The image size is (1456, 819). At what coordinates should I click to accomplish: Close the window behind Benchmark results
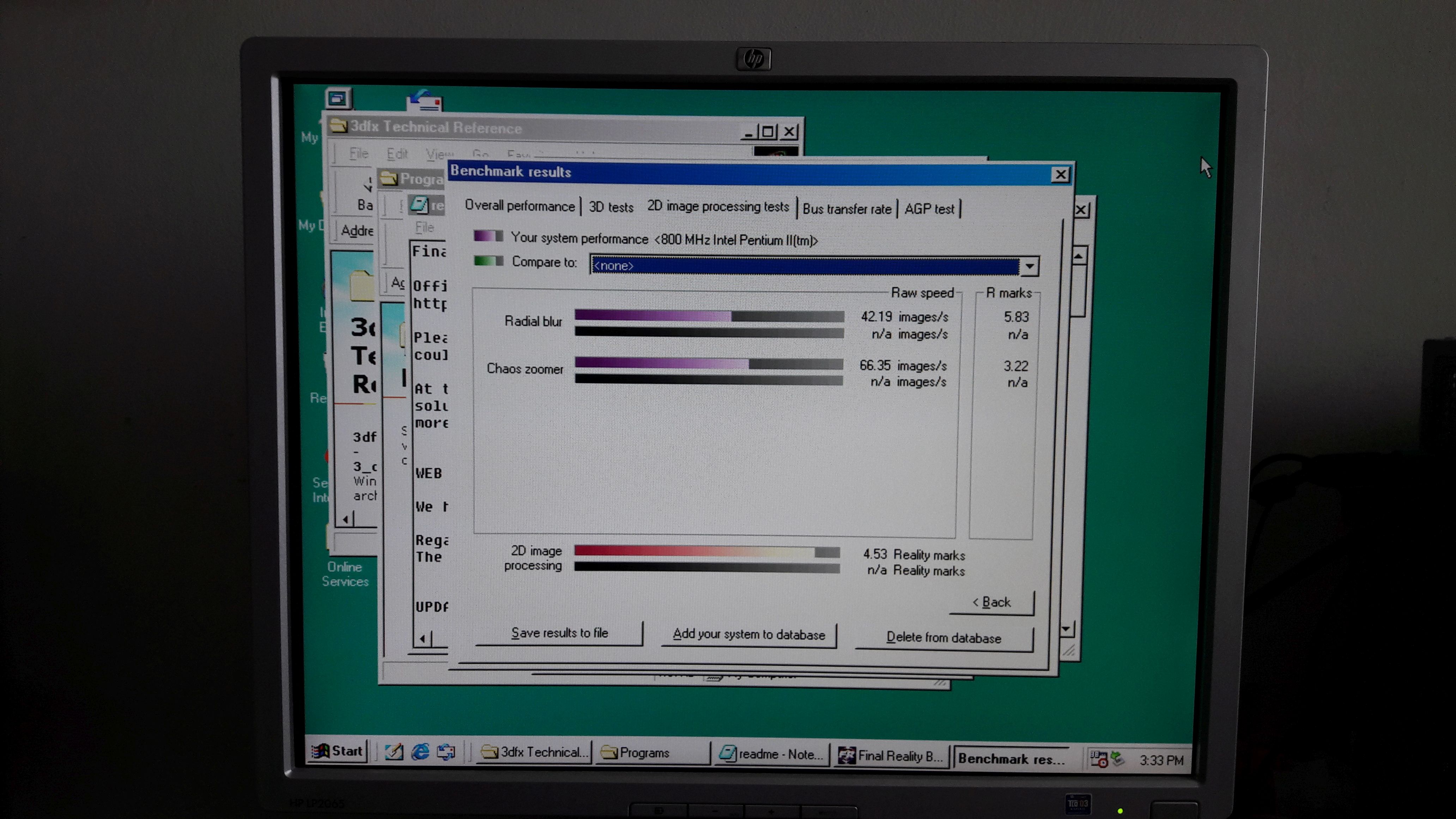point(1081,210)
